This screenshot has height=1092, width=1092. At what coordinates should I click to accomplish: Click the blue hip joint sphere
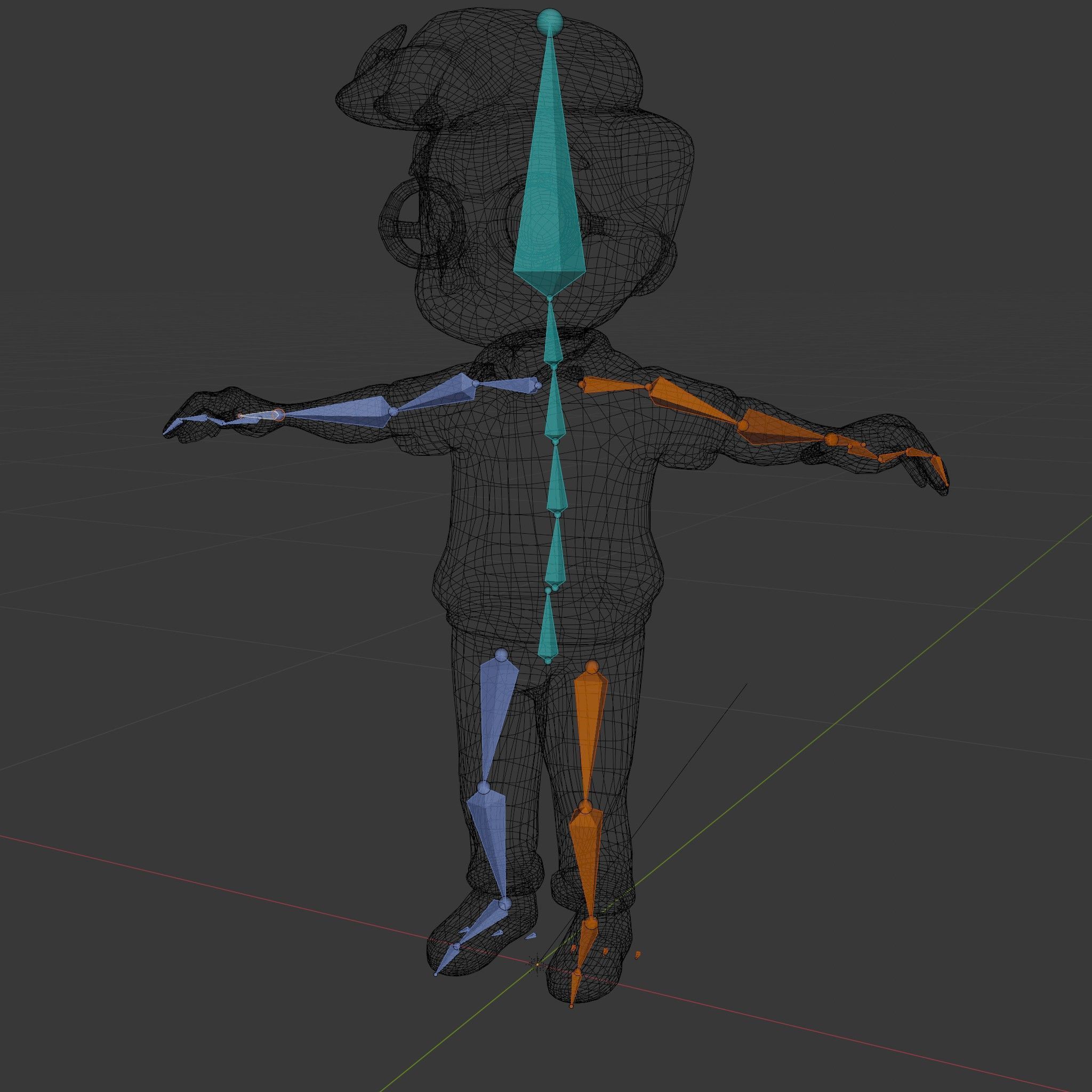(x=501, y=655)
